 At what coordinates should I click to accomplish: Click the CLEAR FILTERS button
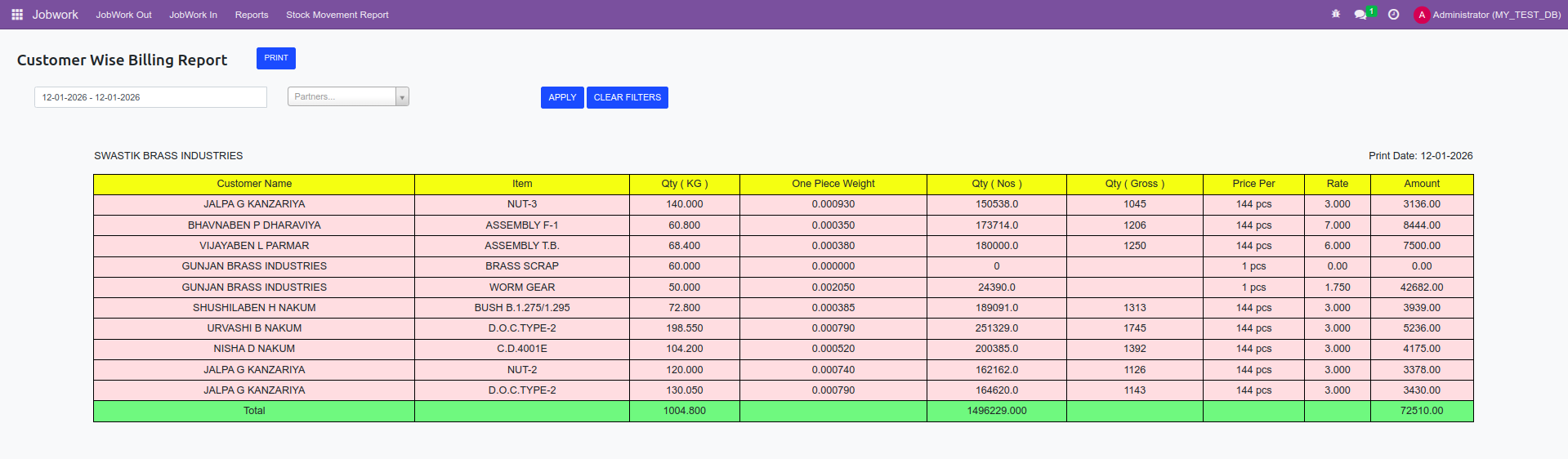pos(627,97)
